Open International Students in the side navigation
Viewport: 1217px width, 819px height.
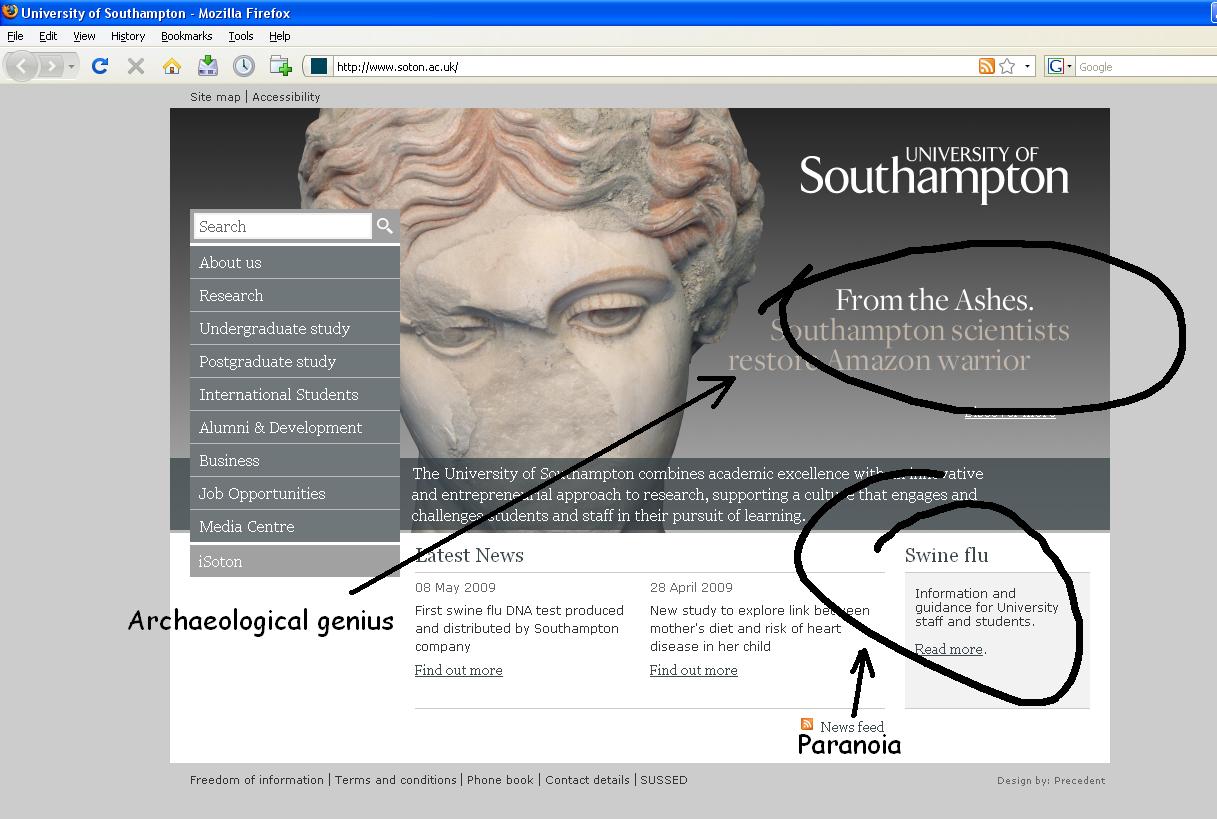(295, 394)
